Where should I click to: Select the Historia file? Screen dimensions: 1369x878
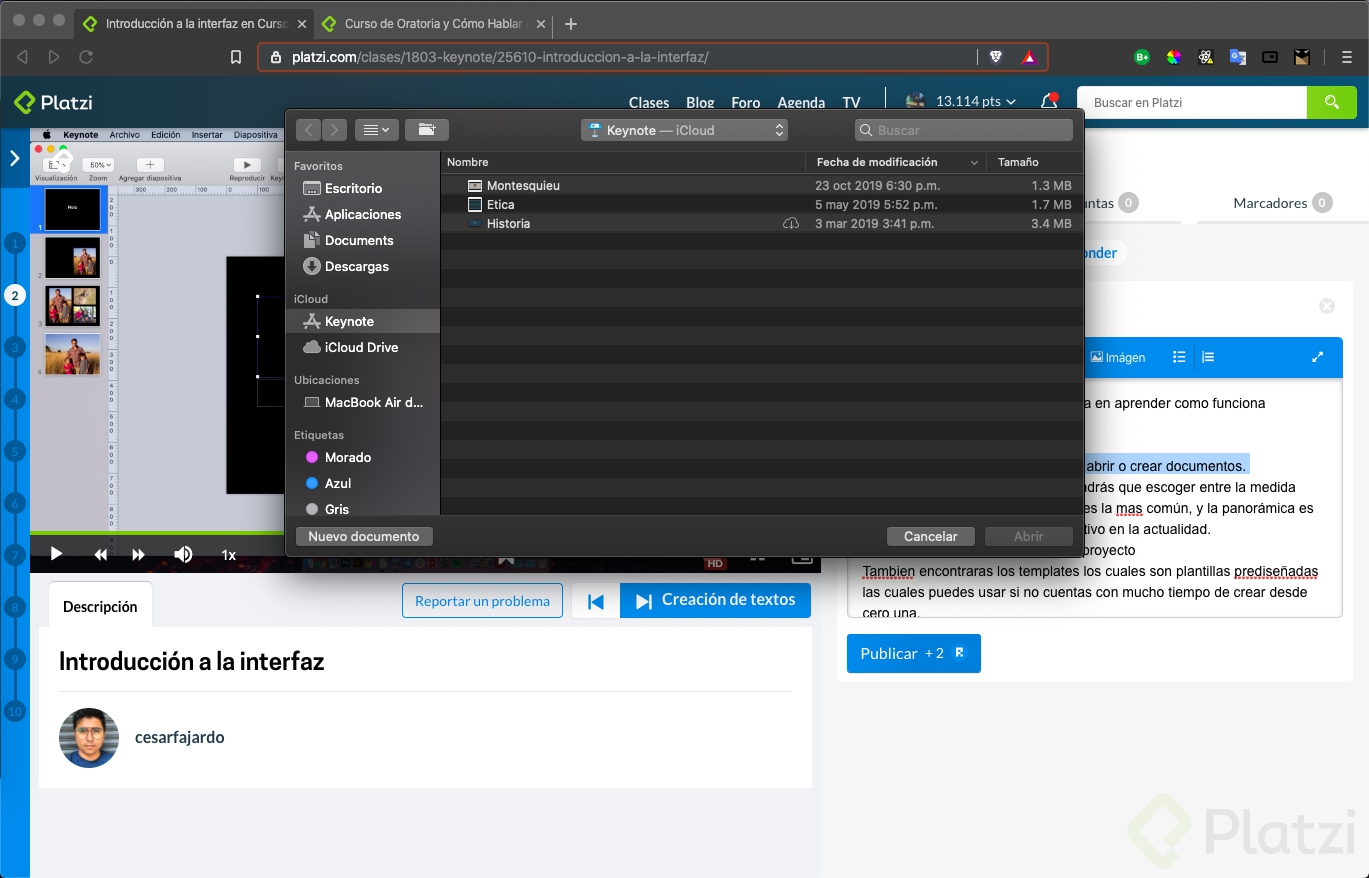point(762,223)
